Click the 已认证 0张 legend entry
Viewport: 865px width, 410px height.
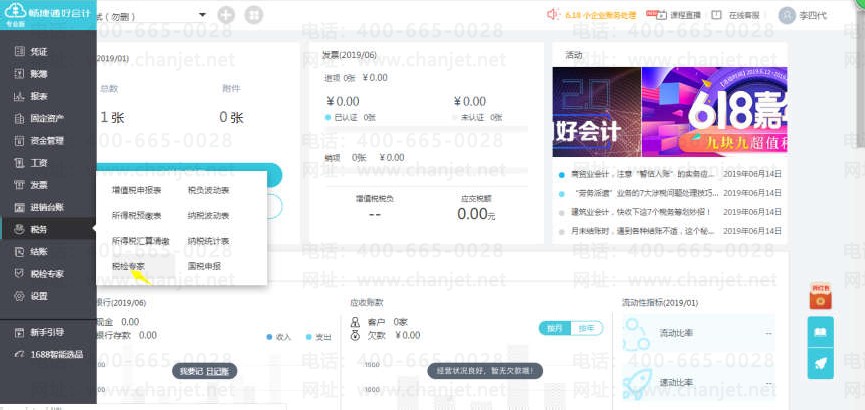[351, 118]
